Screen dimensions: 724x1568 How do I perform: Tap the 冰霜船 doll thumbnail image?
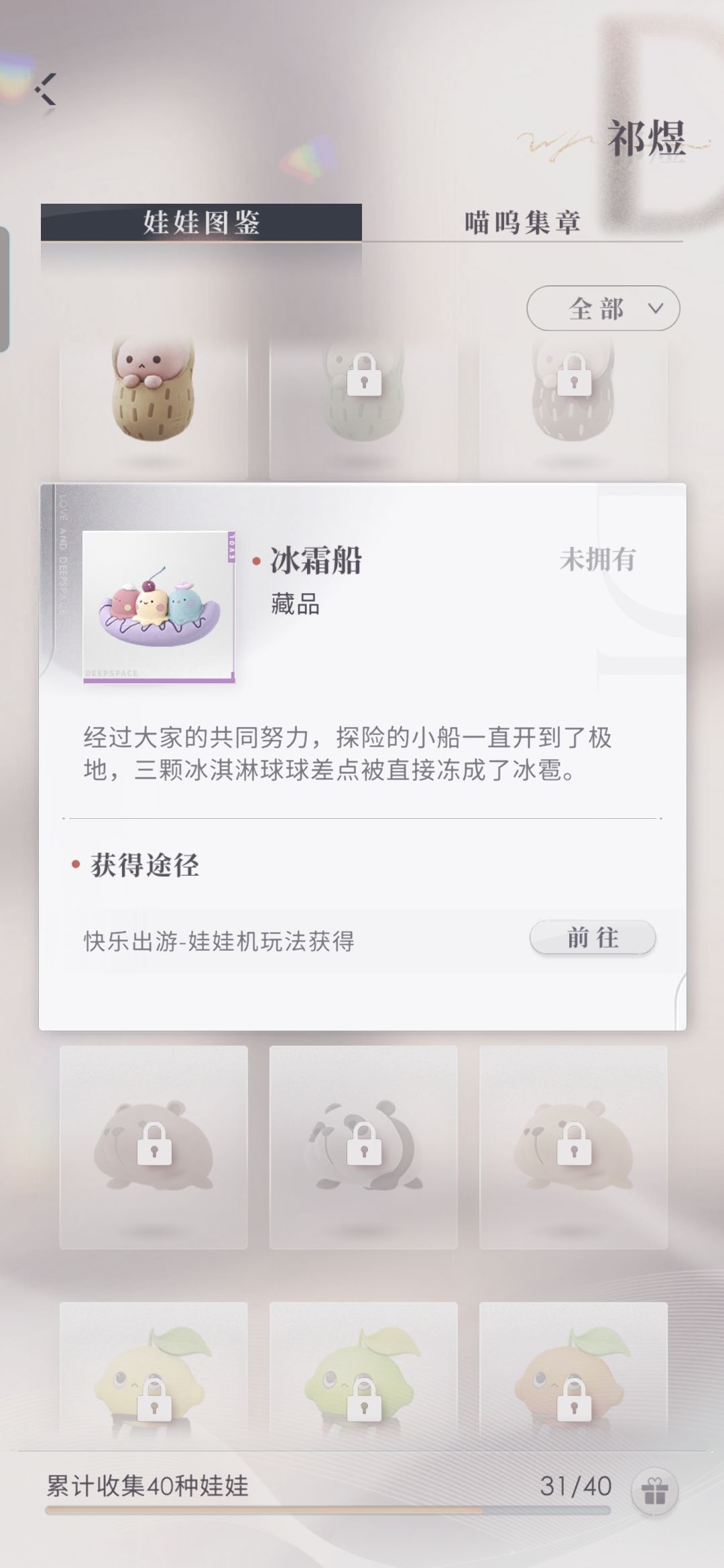(159, 607)
